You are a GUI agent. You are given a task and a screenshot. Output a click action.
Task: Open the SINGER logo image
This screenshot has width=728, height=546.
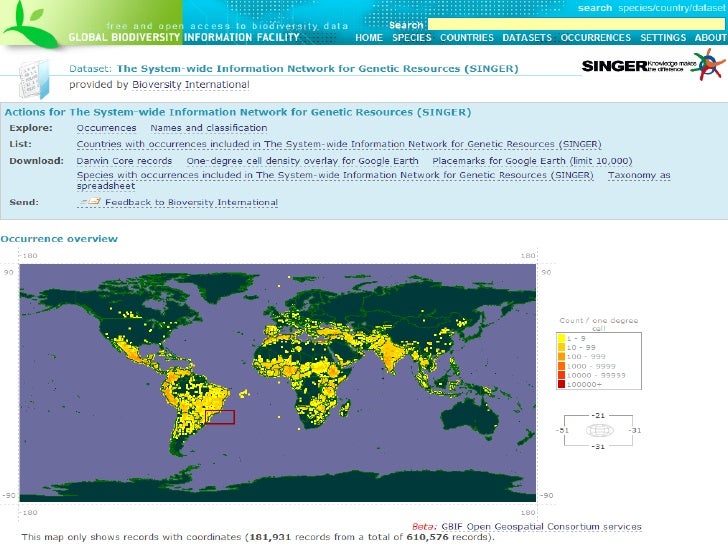(653, 65)
